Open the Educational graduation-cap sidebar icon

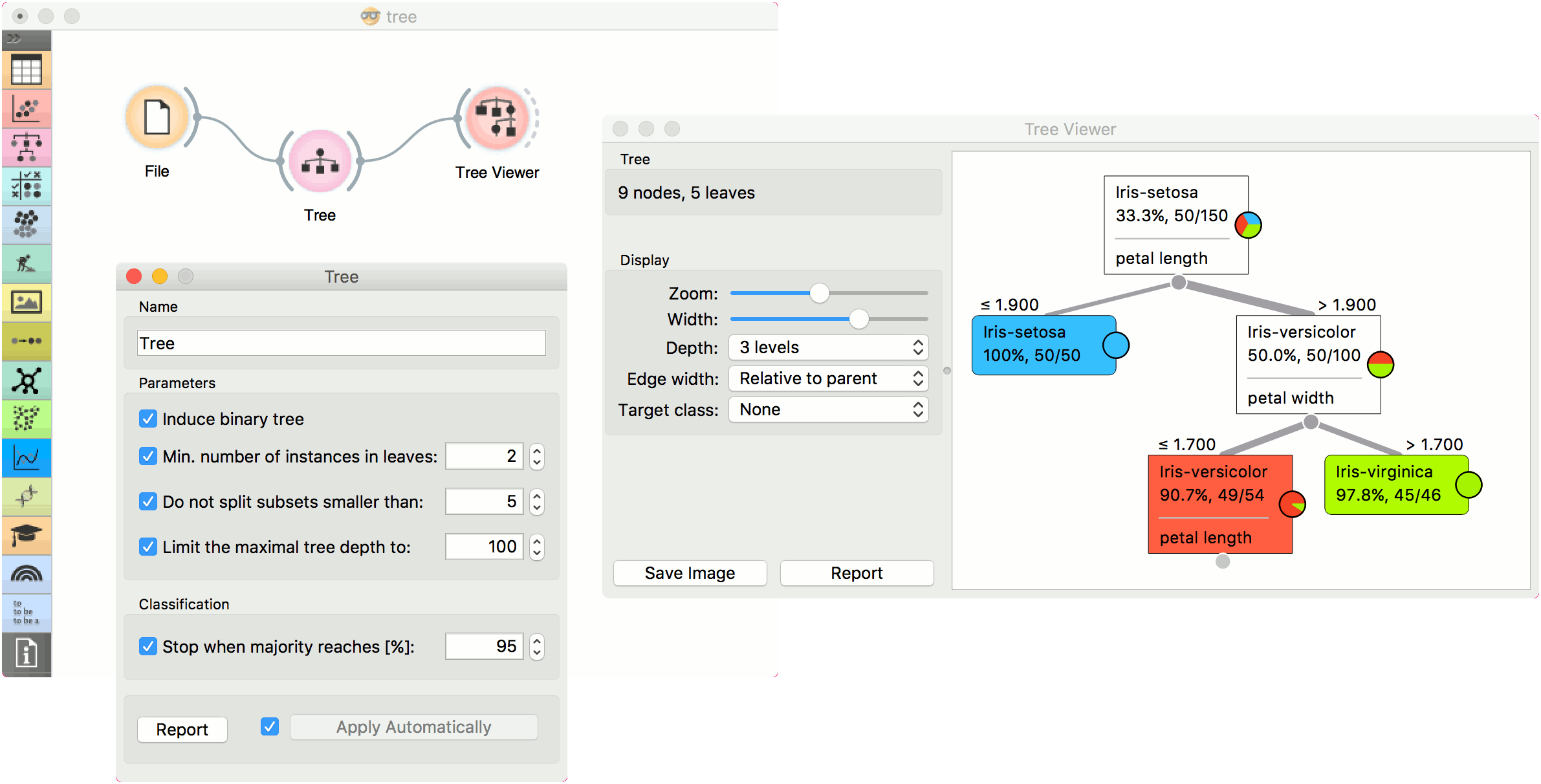coord(26,535)
